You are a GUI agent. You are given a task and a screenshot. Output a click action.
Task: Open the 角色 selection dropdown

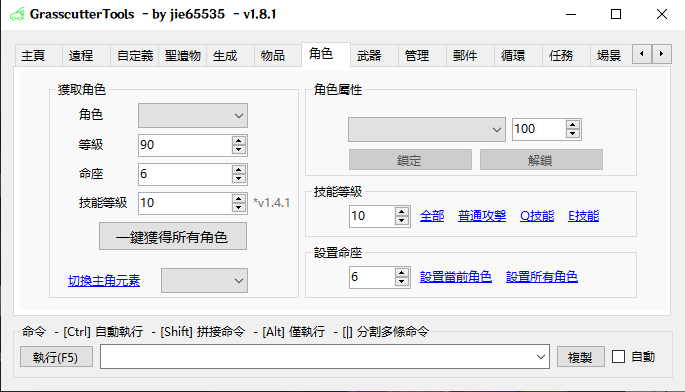193,116
